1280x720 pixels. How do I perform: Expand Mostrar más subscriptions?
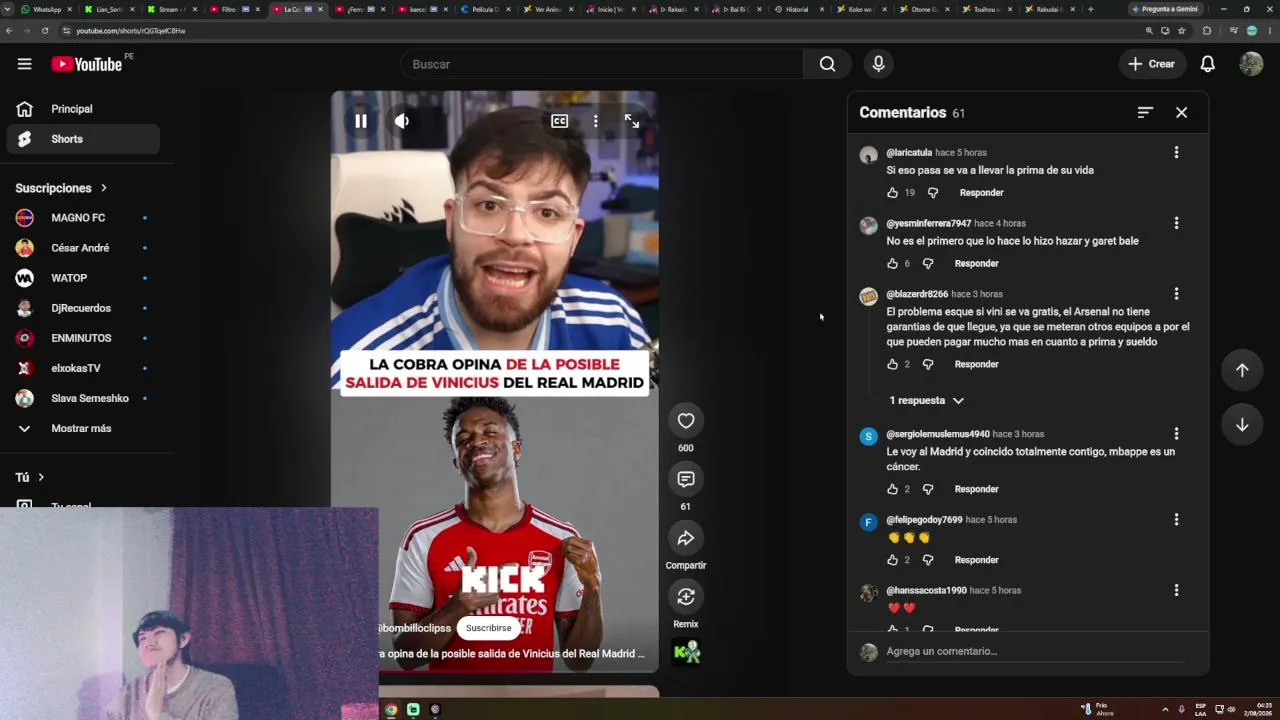83,428
